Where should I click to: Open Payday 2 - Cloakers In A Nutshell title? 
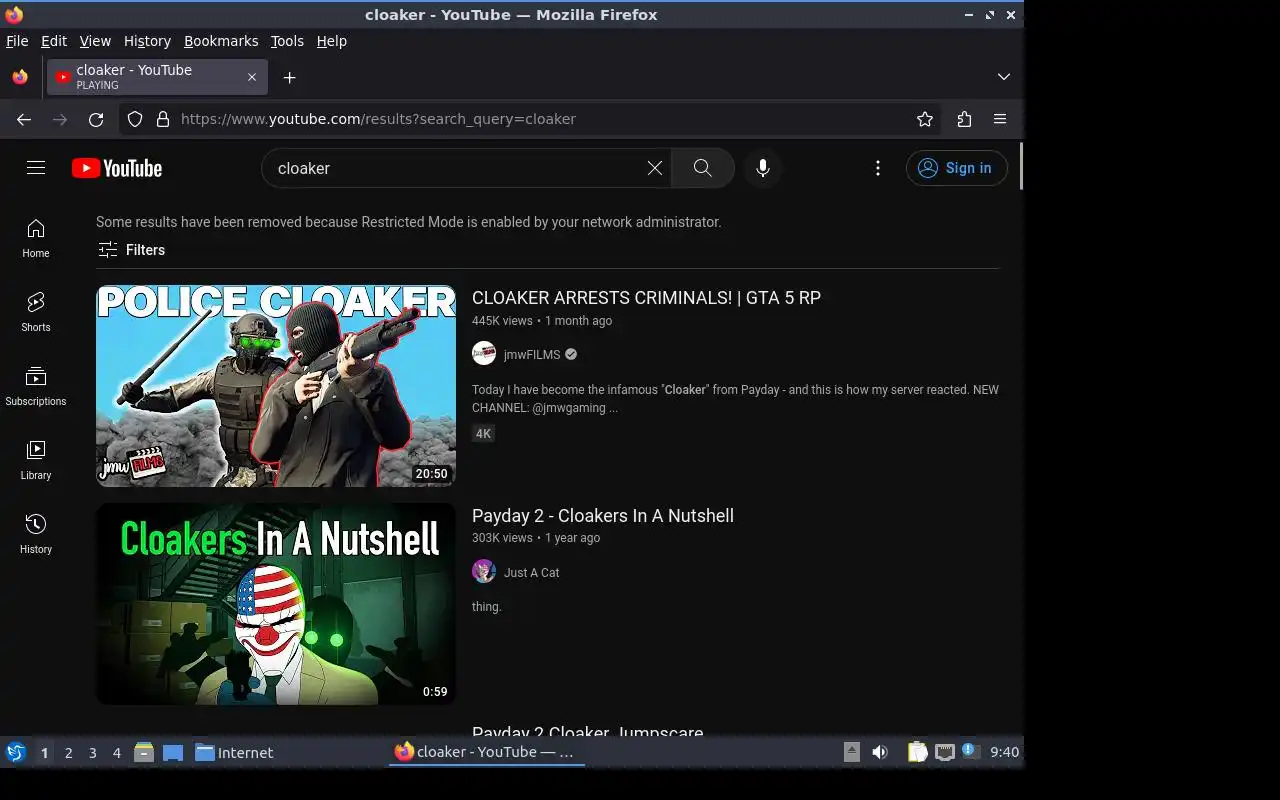point(603,516)
